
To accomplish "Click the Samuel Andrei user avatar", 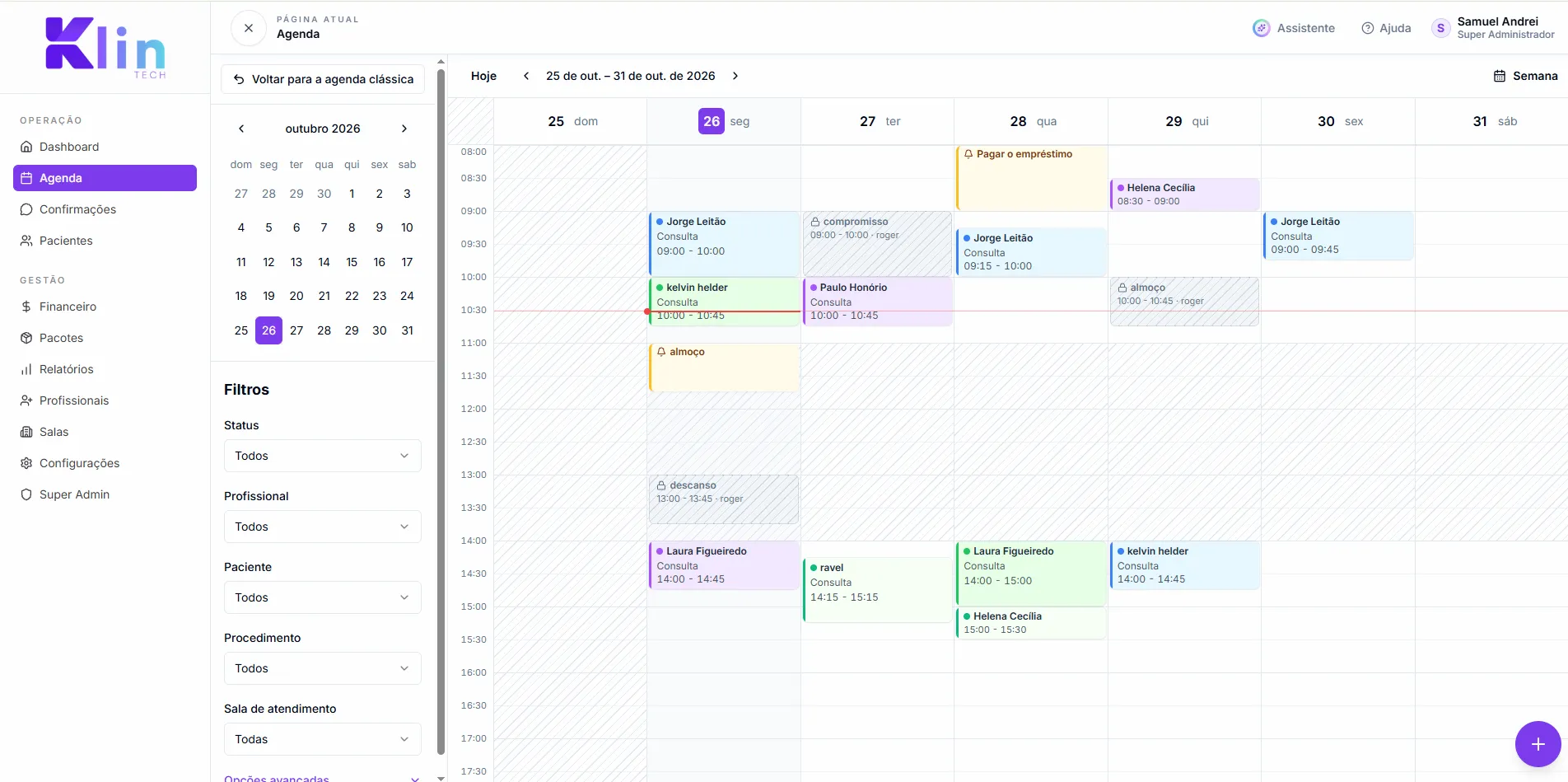I will click(x=1440, y=28).
